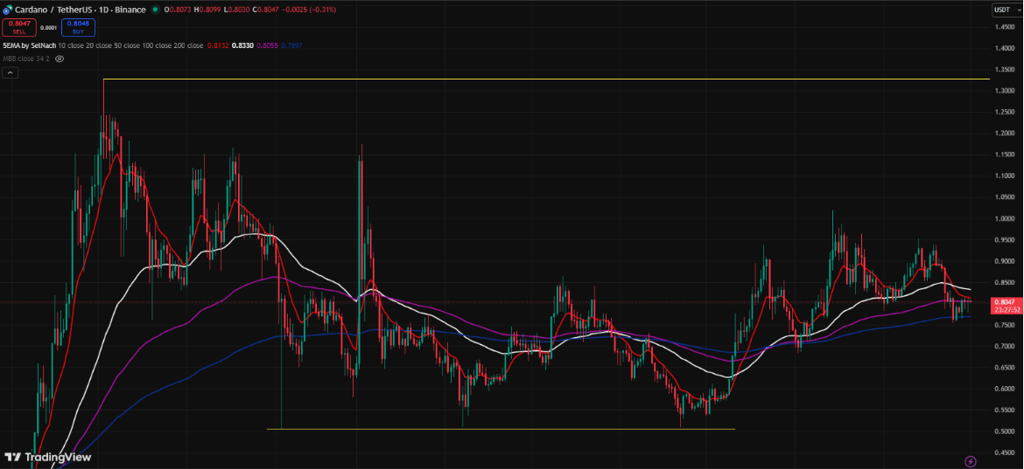Image resolution: width=1024 pixels, height=469 pixels.
Task: Select the upper yellow horizontal resistance line
Action: (x=547, y=79)
